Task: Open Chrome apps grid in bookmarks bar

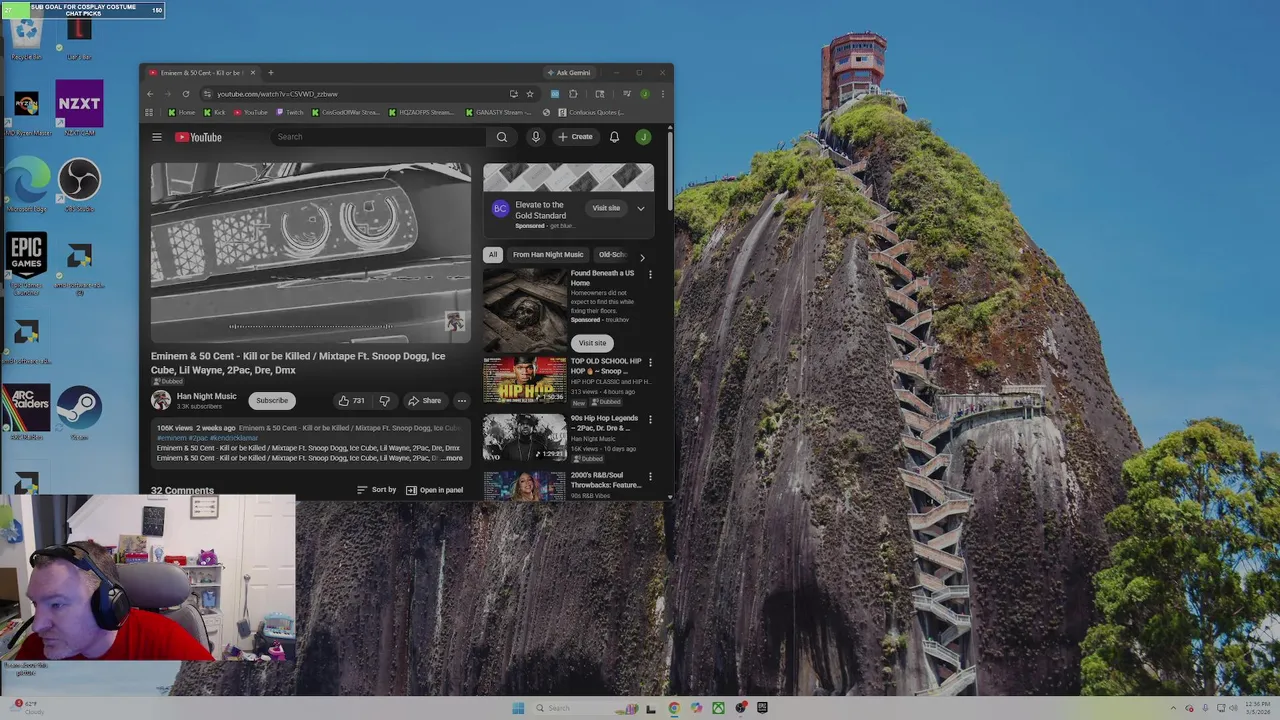Action: tap(149, 112)
